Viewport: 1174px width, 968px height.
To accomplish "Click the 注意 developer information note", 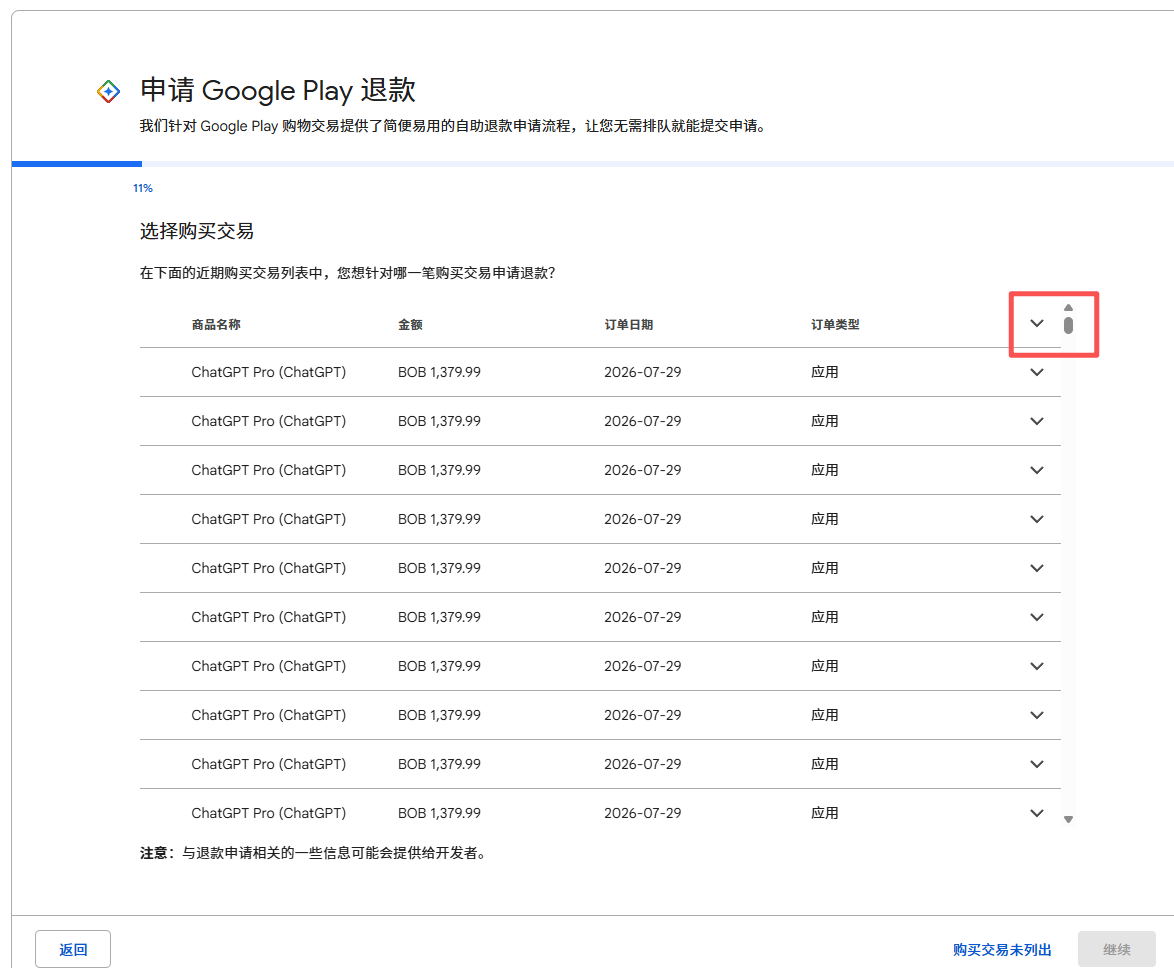I will pyautogui.click(x=314, y=853).
